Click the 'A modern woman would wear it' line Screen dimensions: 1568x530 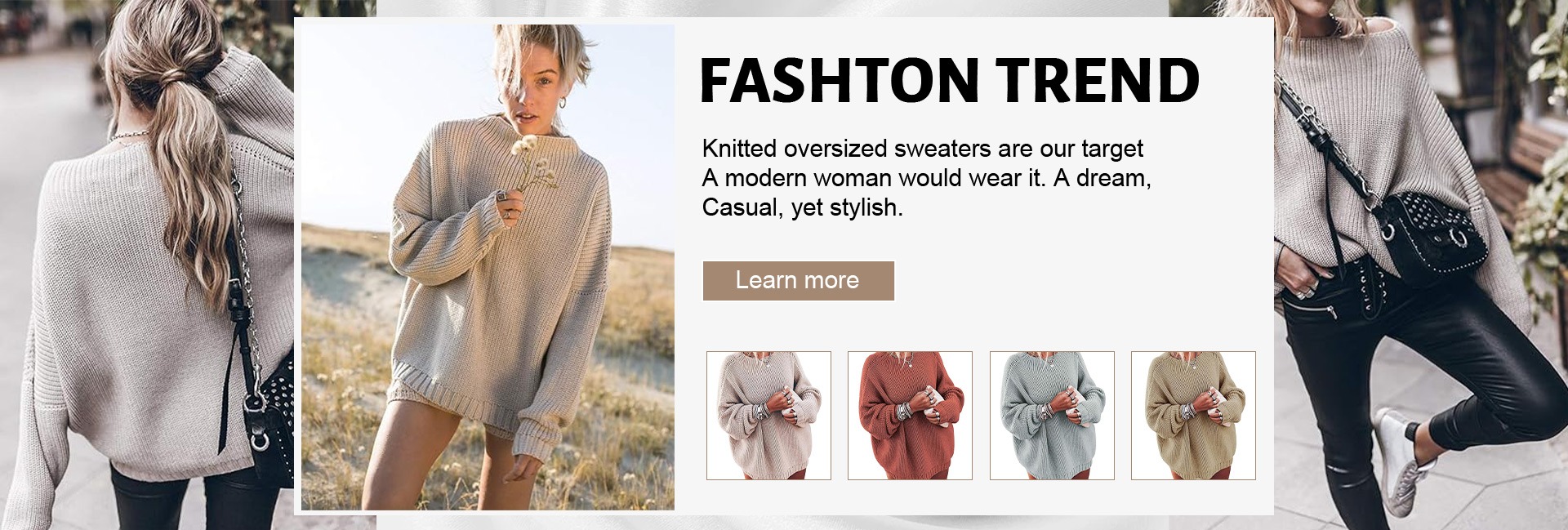click(x=926, y=178)
